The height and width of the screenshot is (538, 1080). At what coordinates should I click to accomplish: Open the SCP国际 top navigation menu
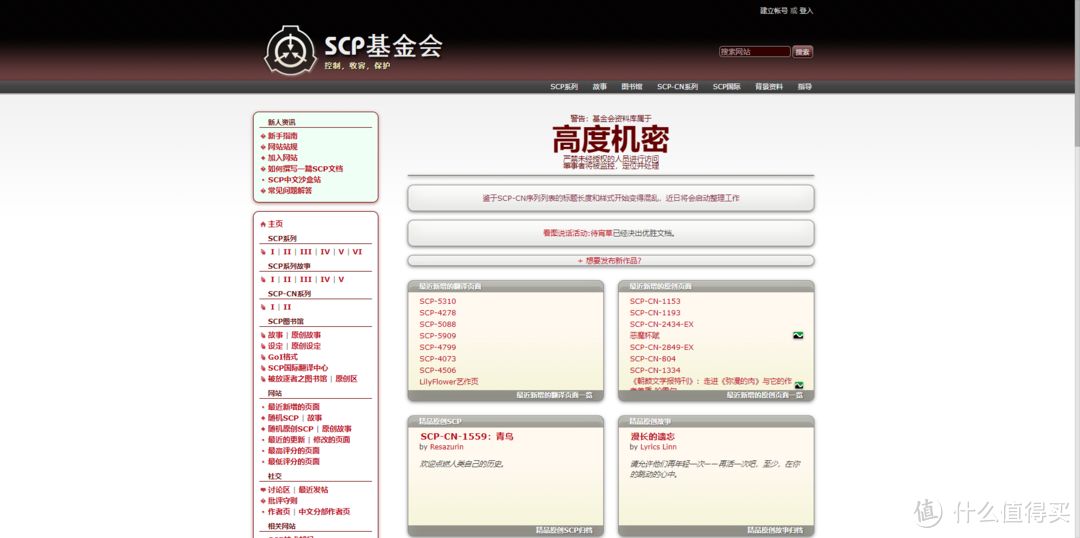[727, 87]
